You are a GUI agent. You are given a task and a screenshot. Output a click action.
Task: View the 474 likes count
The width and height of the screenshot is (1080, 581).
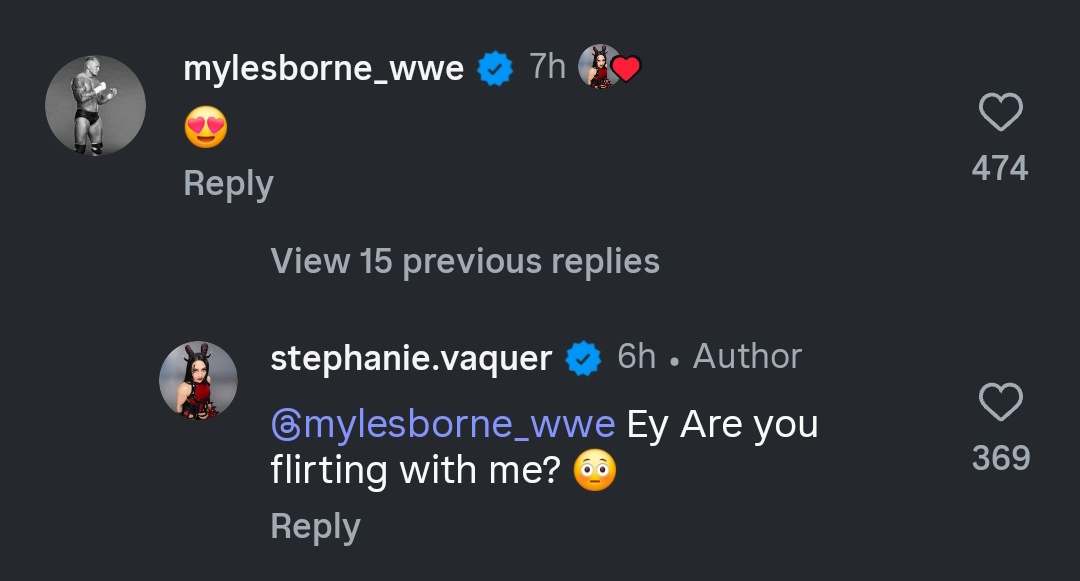[1000, 168]
